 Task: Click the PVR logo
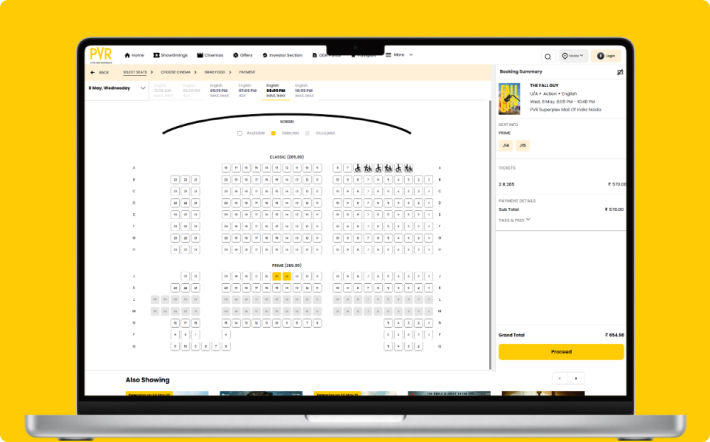(x=99, y=54)
